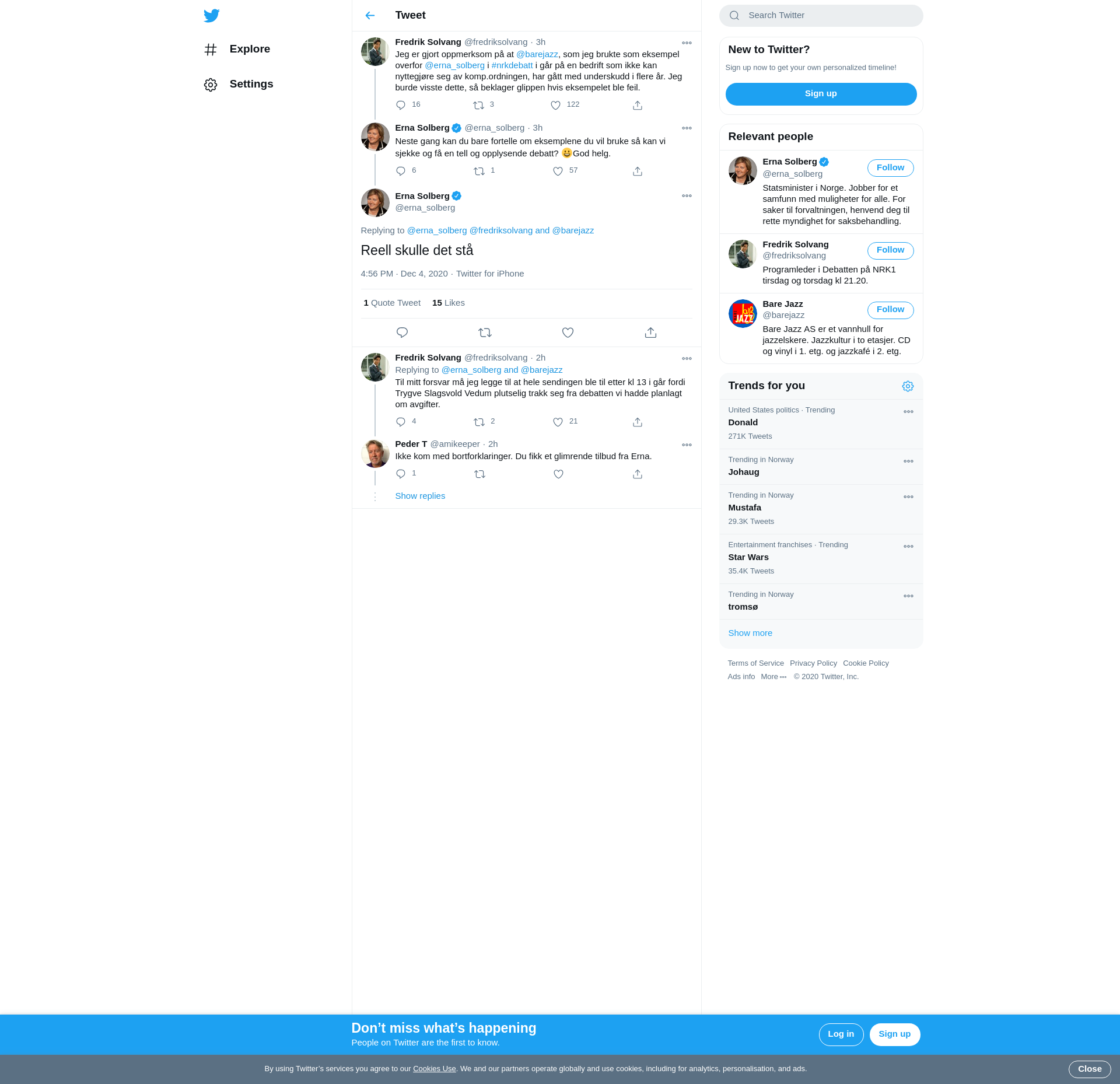Retweet the main 'Reell skulle det stå' tweet

click(x=485, y=333)
